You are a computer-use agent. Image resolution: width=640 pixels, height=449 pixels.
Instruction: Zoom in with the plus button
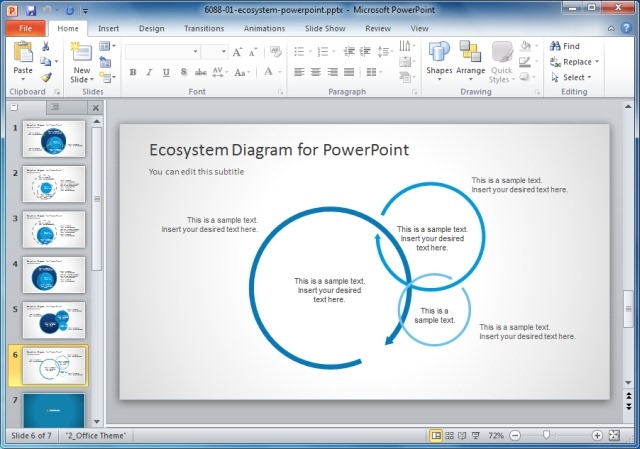point(597,436)
